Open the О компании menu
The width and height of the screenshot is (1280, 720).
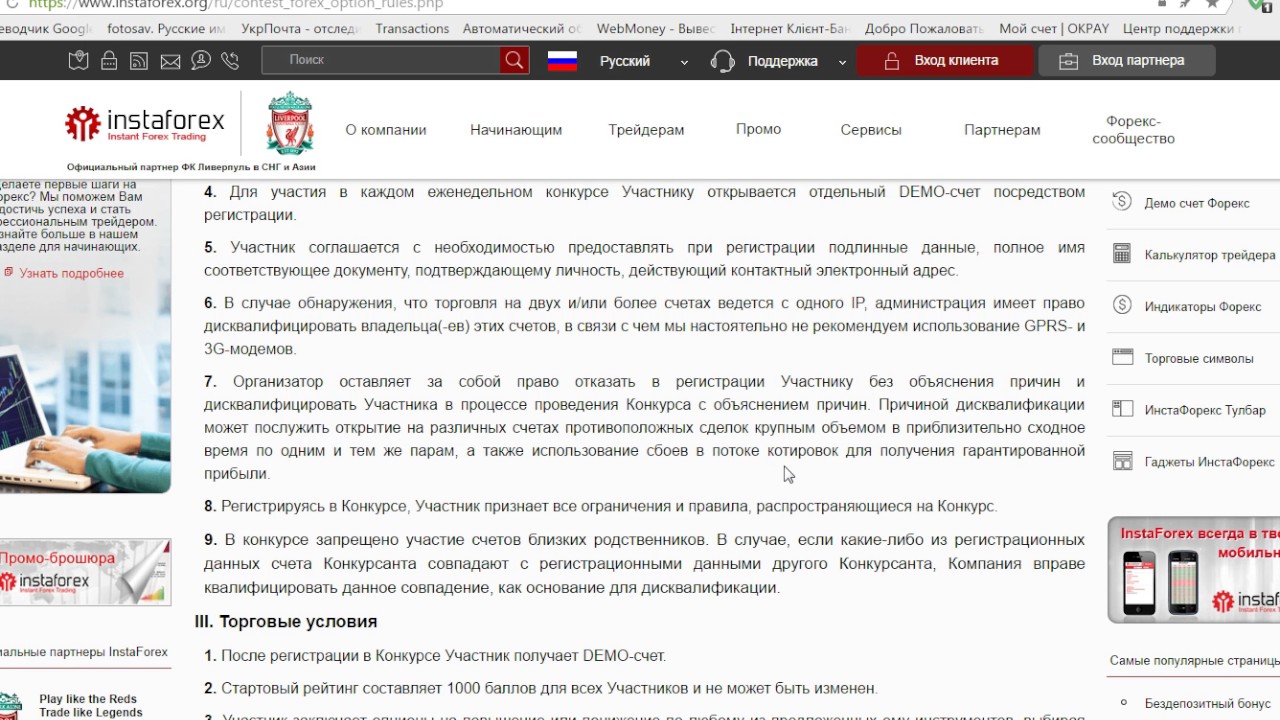pyautogui.click(x=386, y=129)
